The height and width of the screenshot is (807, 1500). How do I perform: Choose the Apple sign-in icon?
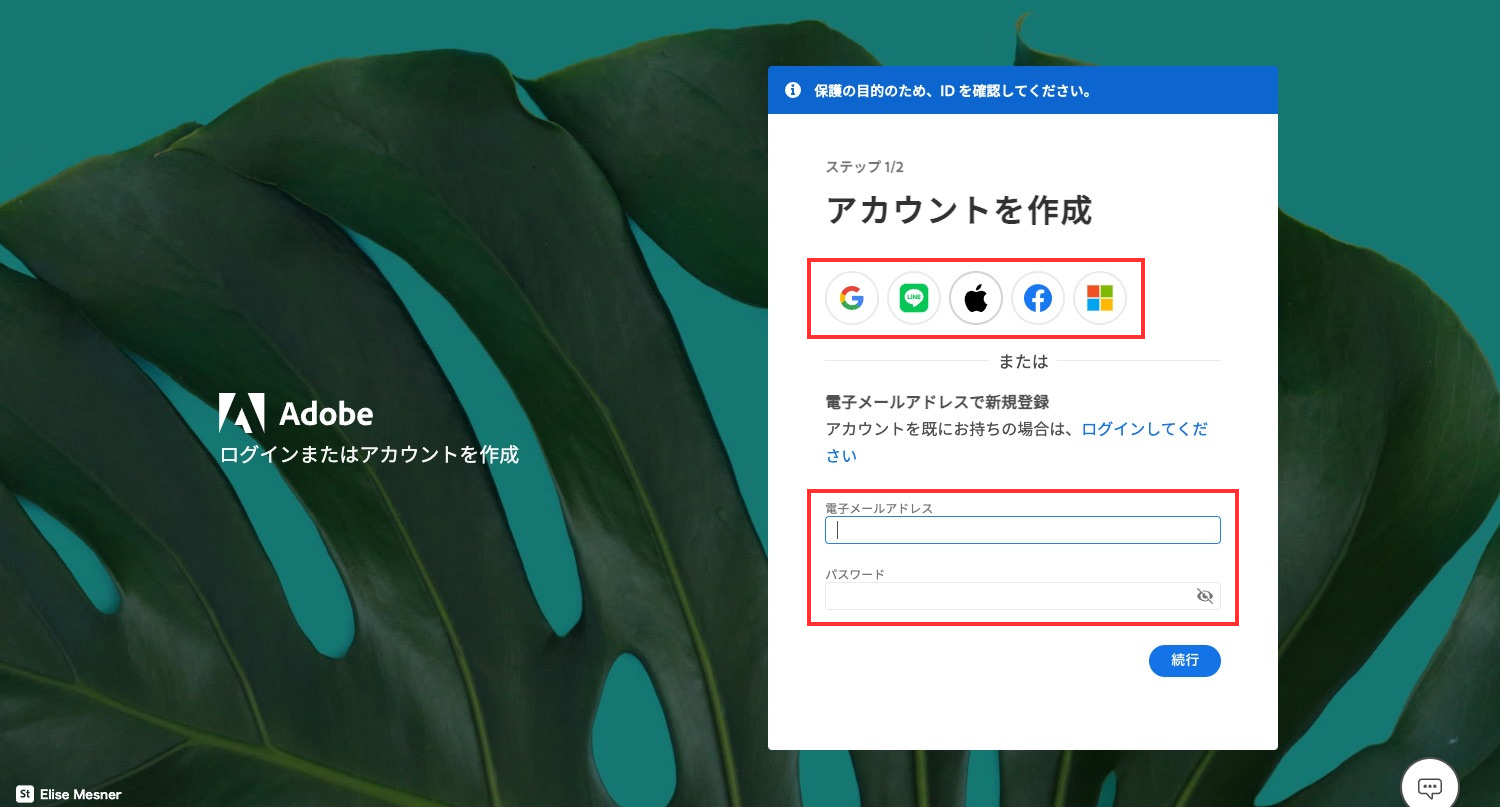click(x=976, y=298)
